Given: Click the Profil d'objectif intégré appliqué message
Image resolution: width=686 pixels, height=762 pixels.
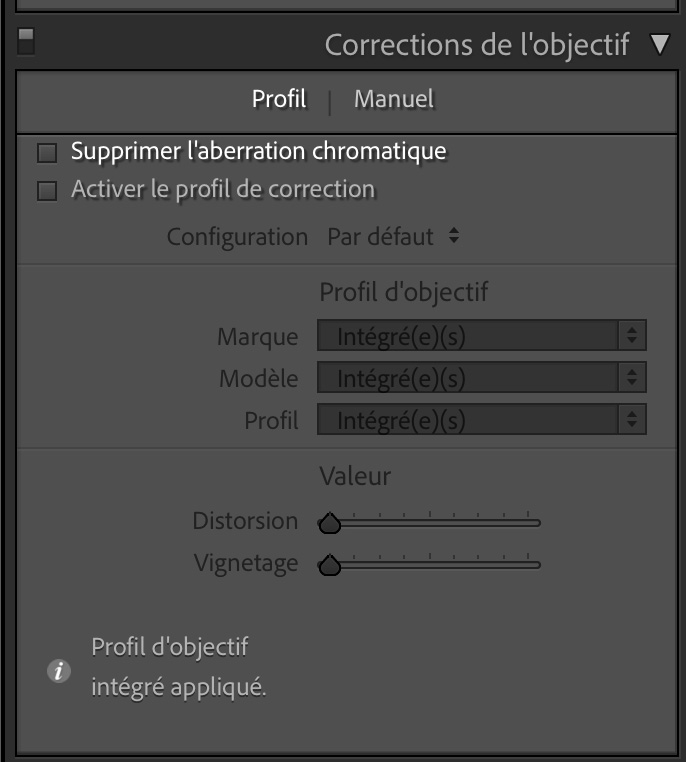Looking at the screenshot, I should [x=179, y=667].
